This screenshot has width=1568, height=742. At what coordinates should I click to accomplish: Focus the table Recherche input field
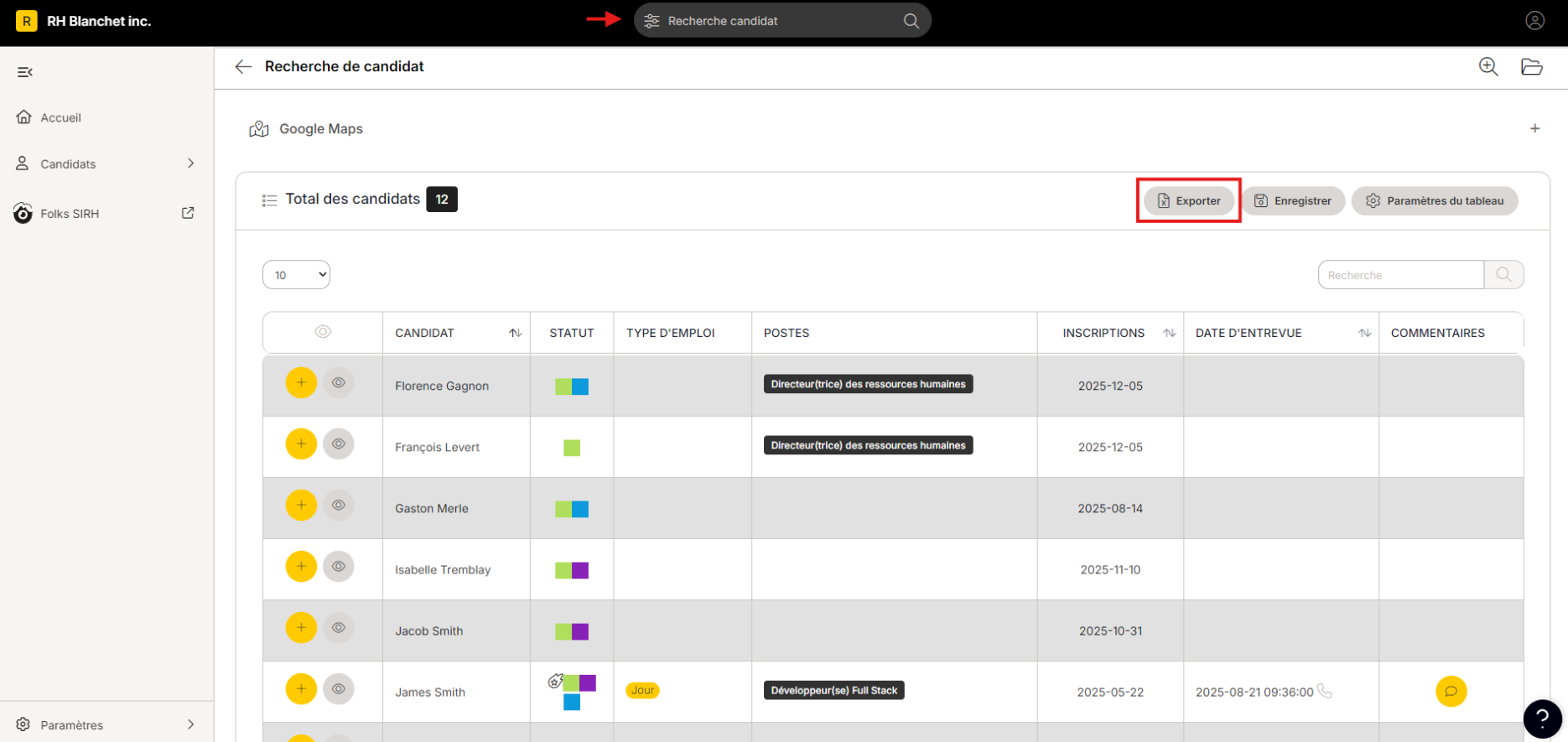(1400, 274)
